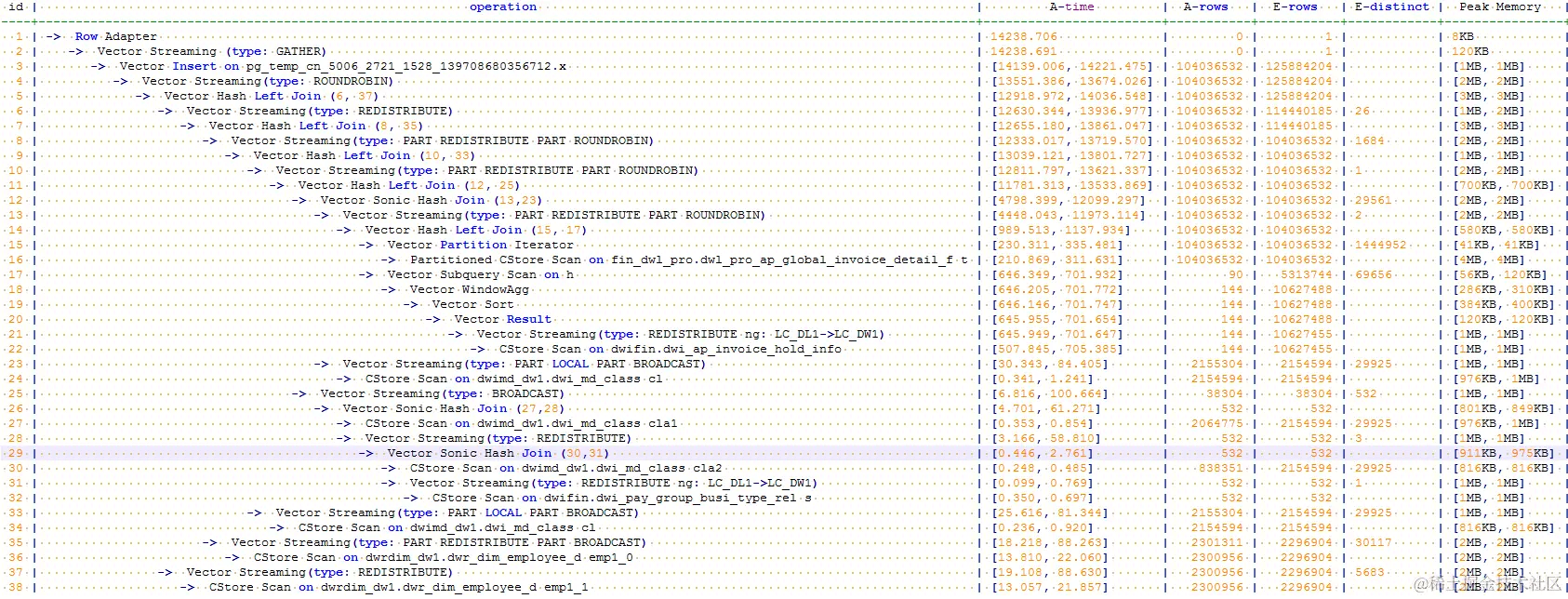Viewport: 1568px width, 599px height.
Task: Click E-distinct value "29561"
Action: (x=1373, y=200)
